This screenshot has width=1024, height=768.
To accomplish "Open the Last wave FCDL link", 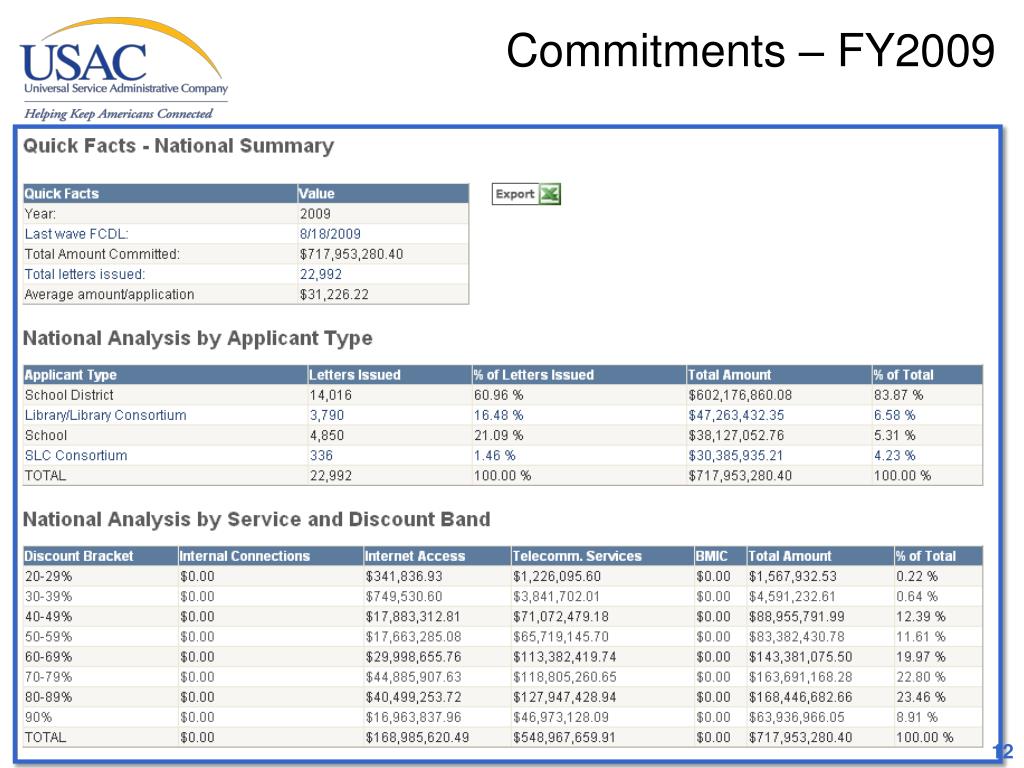I will [76, 234].
